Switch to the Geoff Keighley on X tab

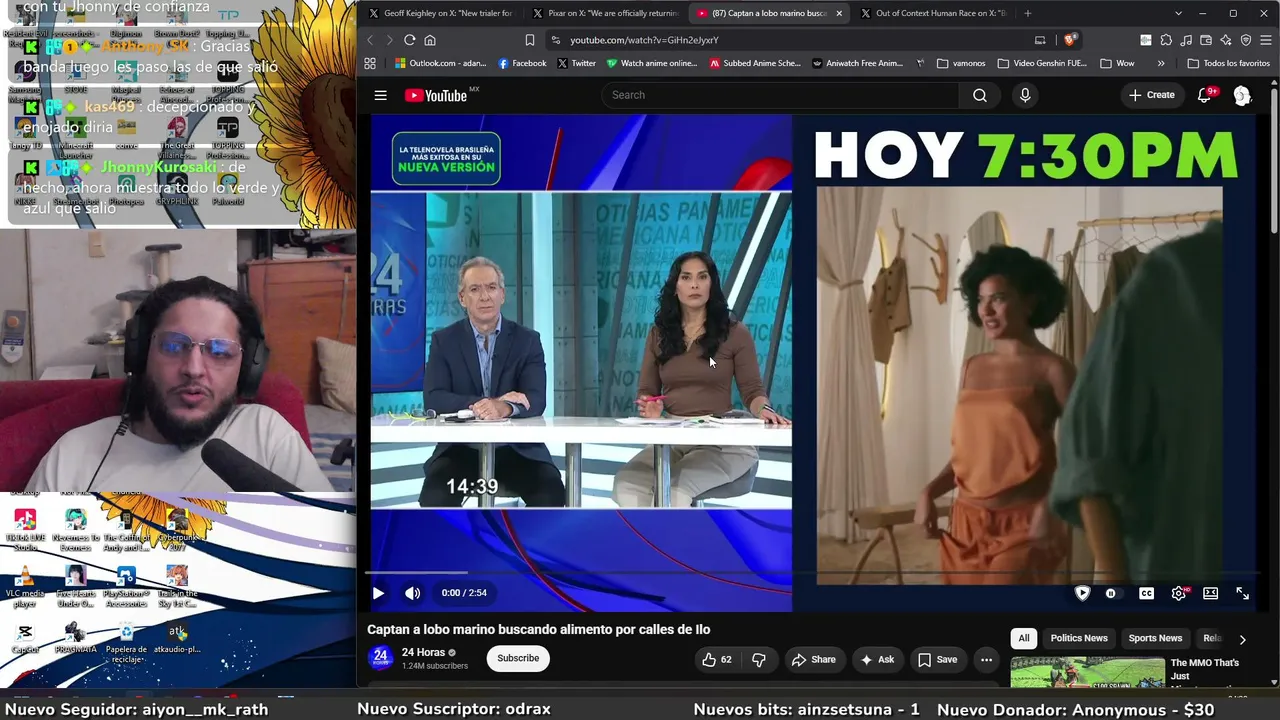[x=440, y=13]
